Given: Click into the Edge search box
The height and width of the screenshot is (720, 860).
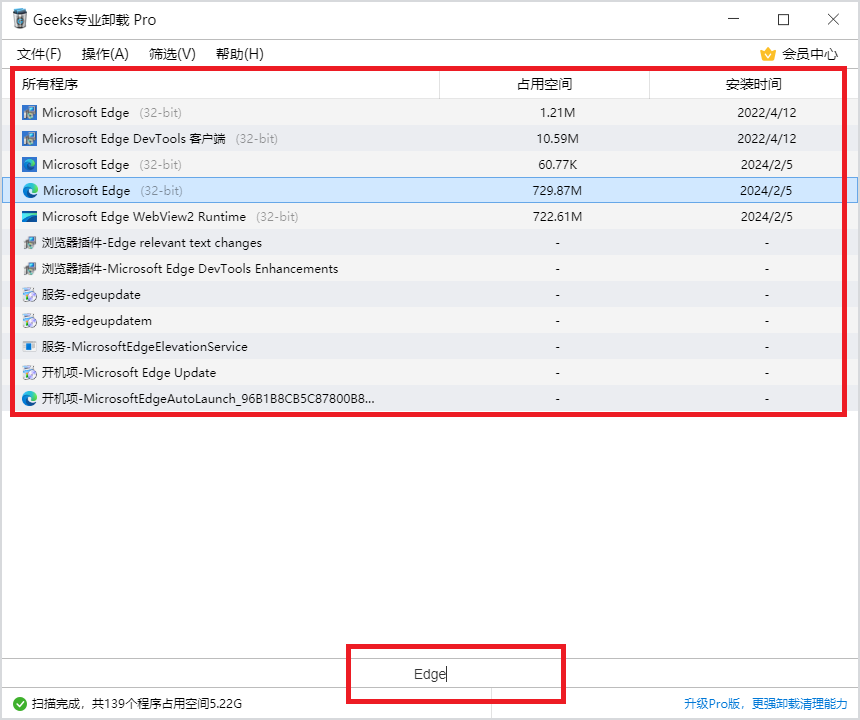Looking at the screenshot, I should click(430, 673).
